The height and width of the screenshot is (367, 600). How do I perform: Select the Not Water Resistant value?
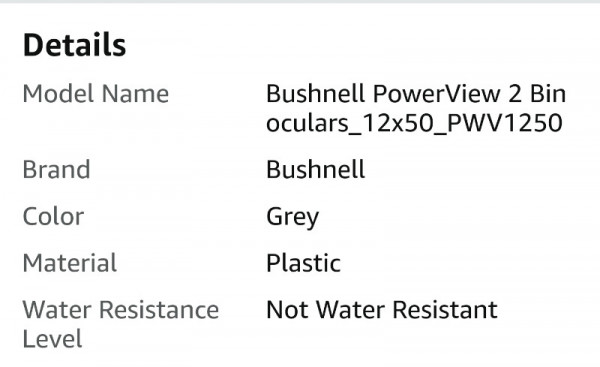click(382, 310)
